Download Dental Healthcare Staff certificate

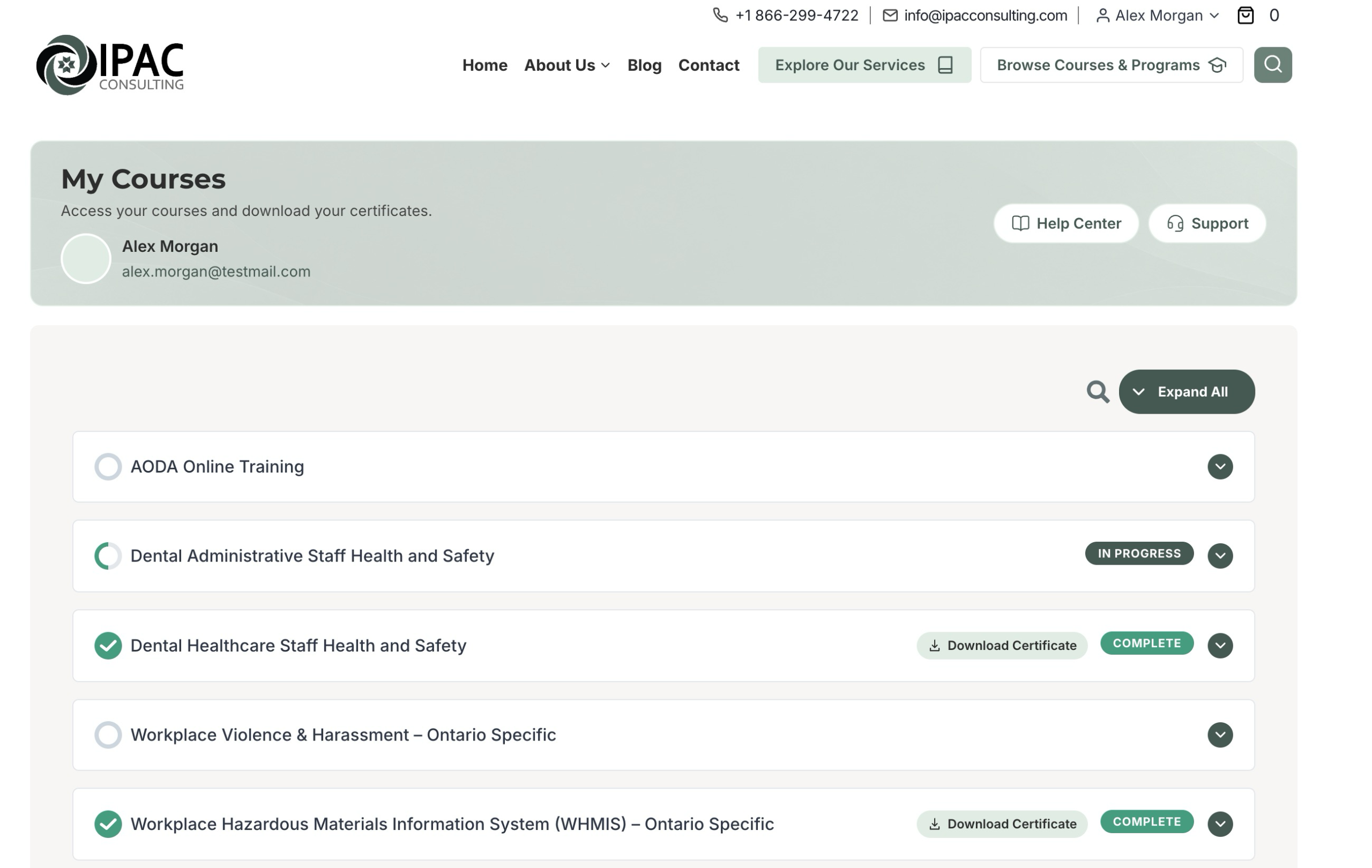[x=1002, y=645]
